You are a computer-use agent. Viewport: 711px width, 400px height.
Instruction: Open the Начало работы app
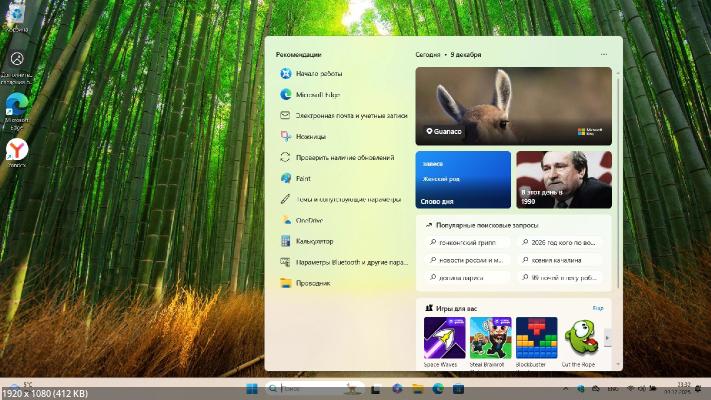(x=318, y=73)
